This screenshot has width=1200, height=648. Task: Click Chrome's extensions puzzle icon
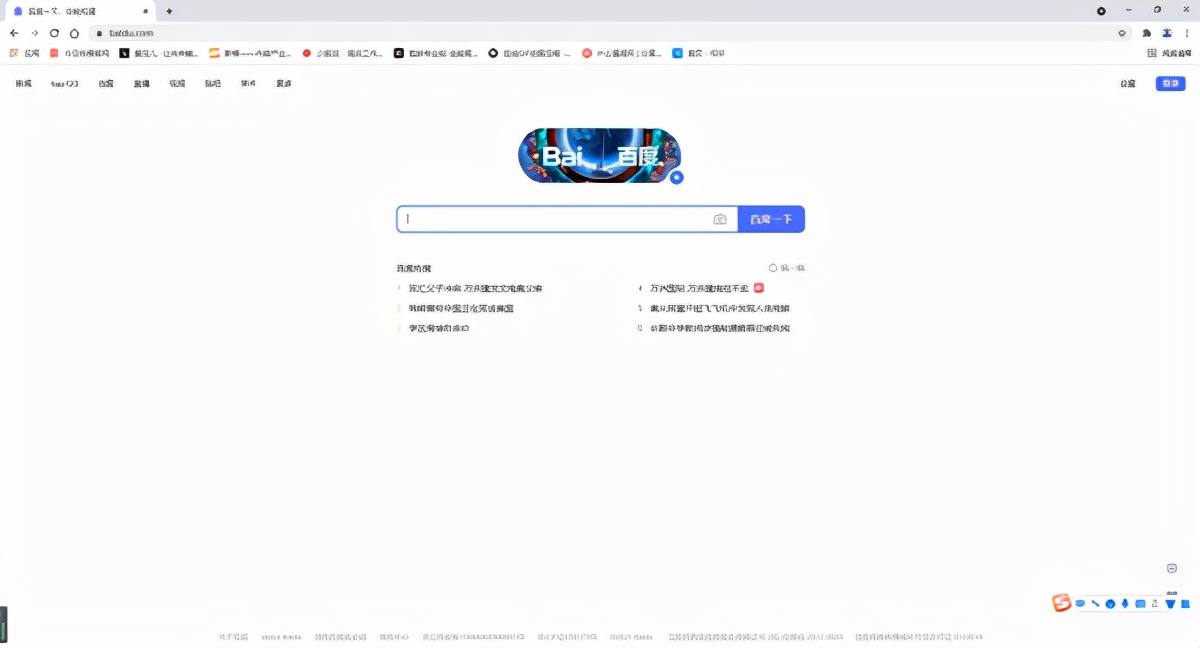pos(1147,32)
